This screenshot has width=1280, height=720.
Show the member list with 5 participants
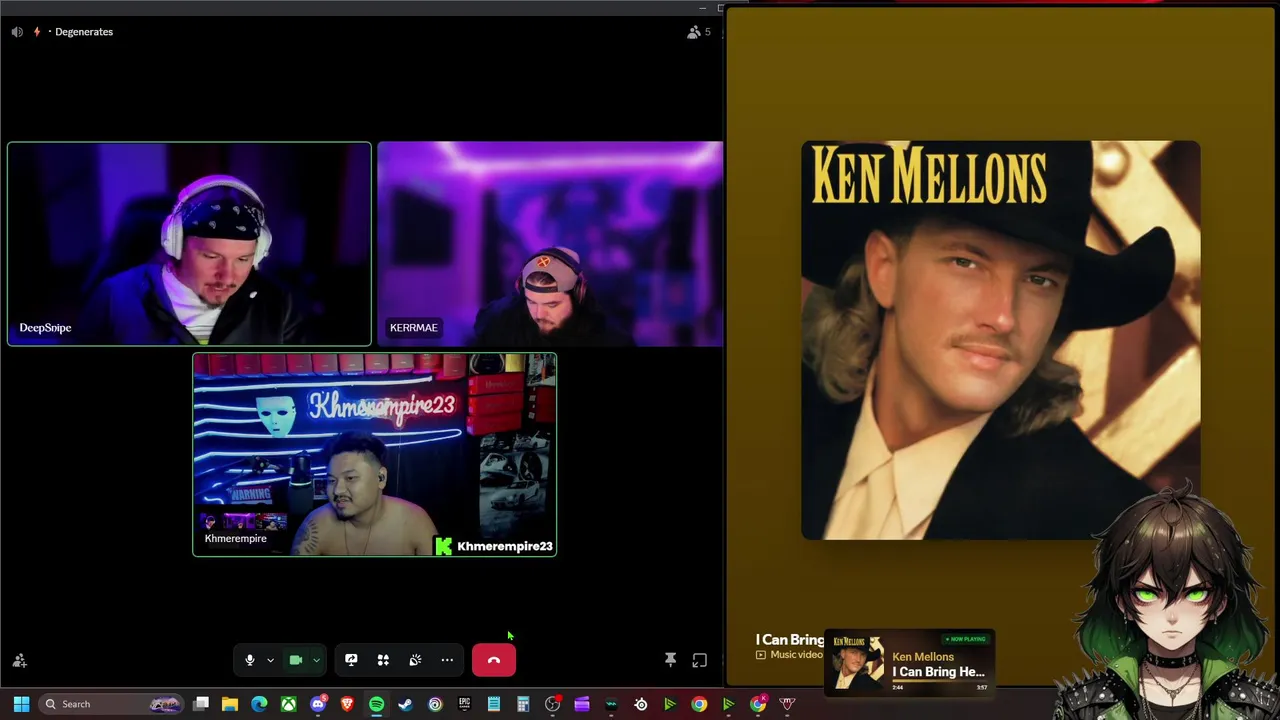pos(699,32)
